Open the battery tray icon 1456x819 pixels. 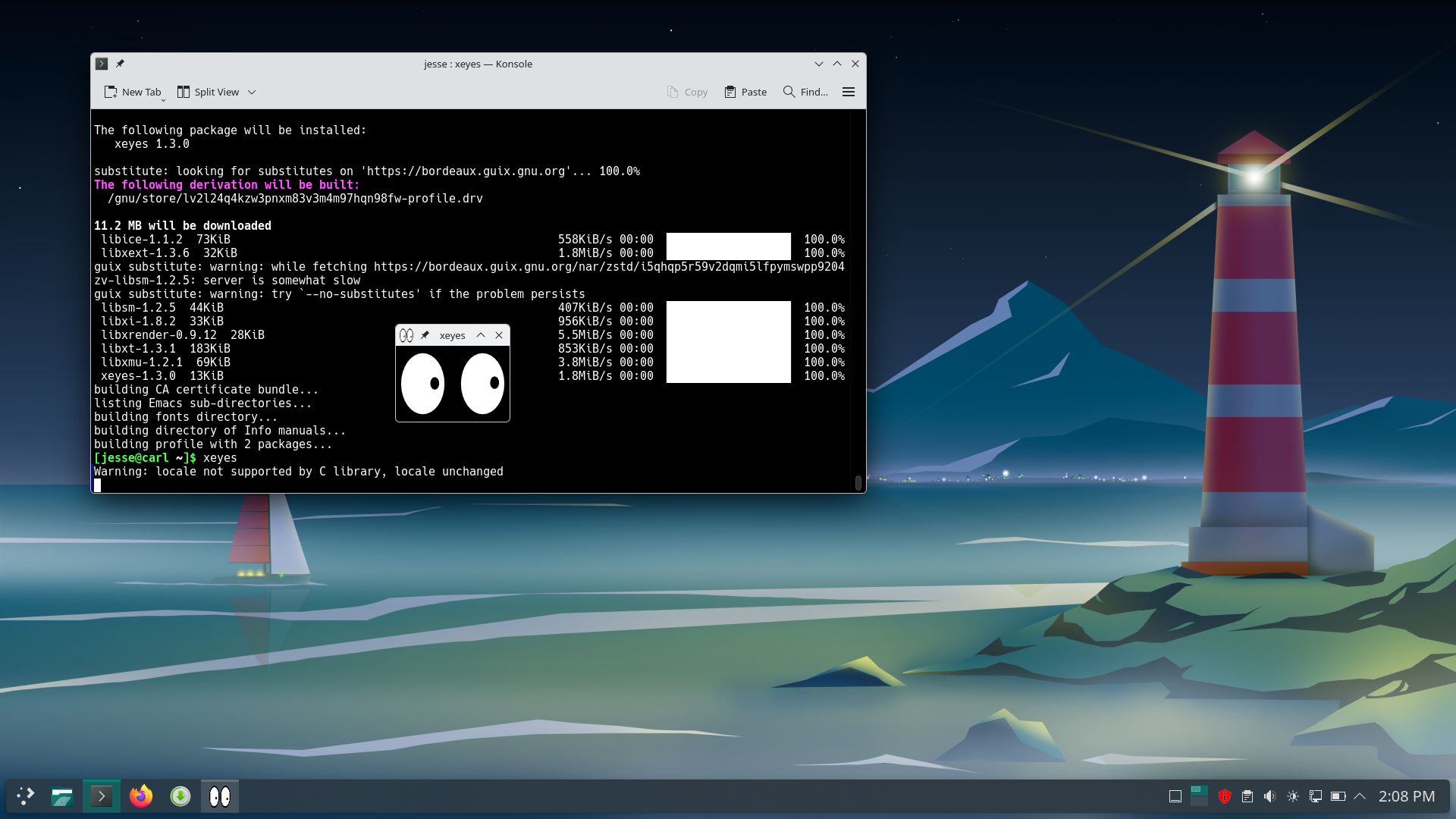(1338, 796)
